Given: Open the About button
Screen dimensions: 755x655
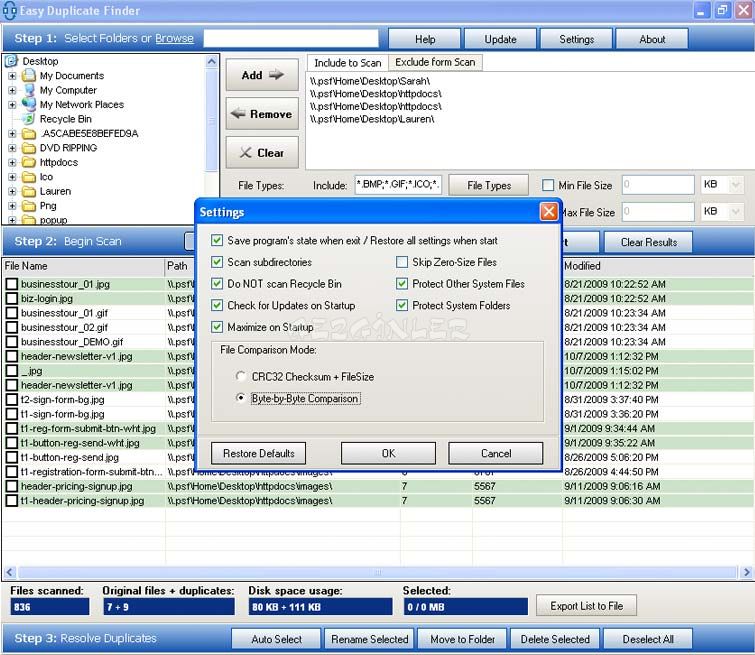Looking at the screenshot, I should click(x=652, y=39).
